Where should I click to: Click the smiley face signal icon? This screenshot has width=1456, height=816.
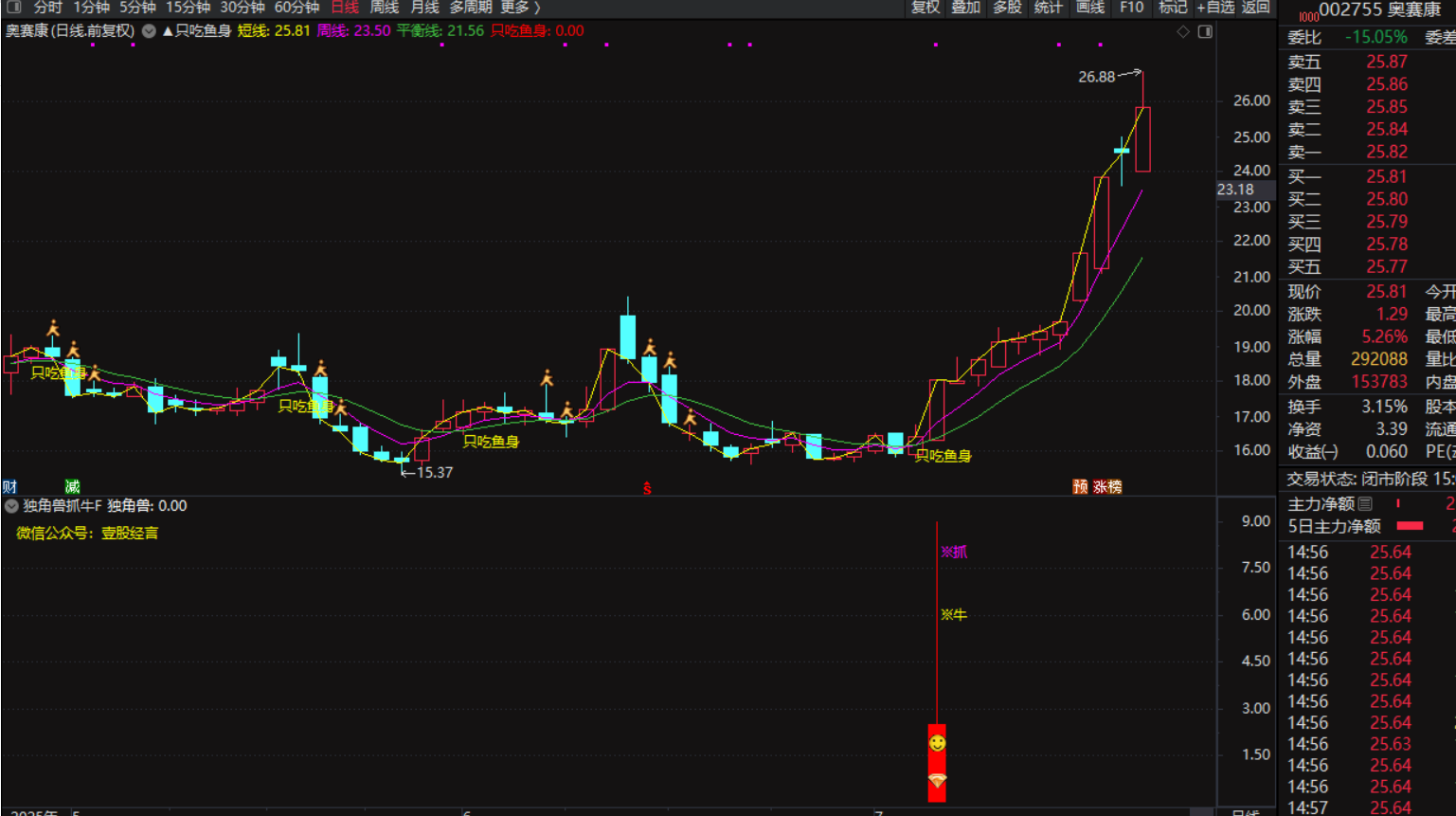point(937,743)
